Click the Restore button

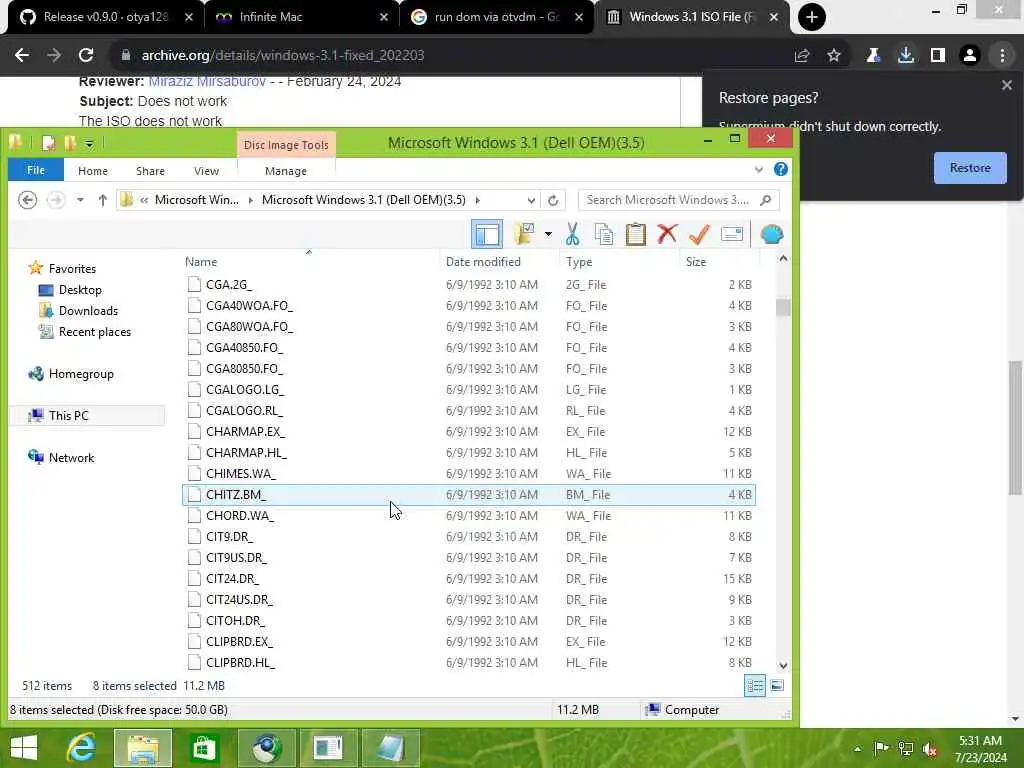coord(970,168)
